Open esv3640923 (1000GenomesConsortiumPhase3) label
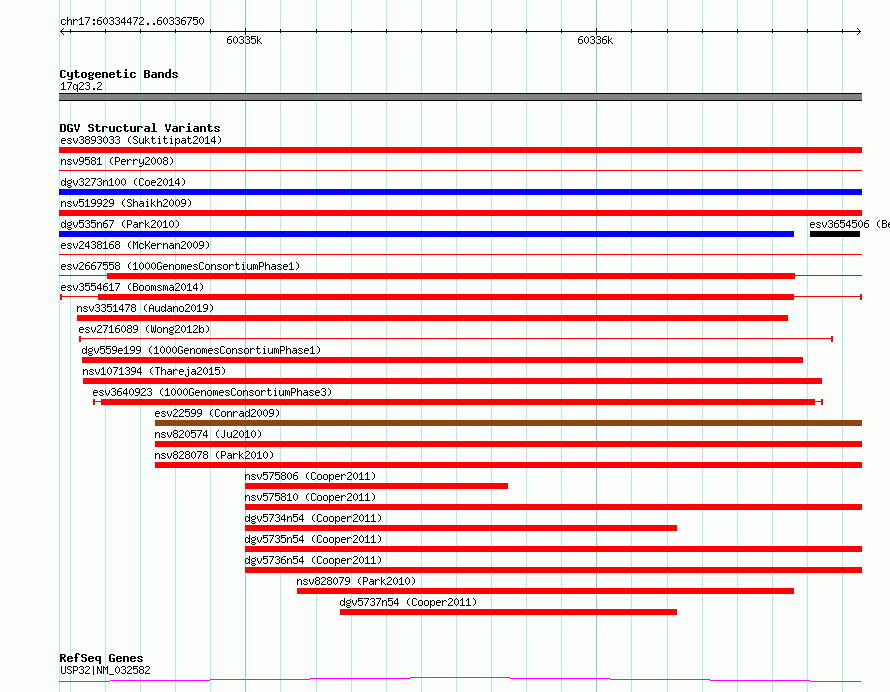This screenshot has height=692, width=890. click(212, 392)
